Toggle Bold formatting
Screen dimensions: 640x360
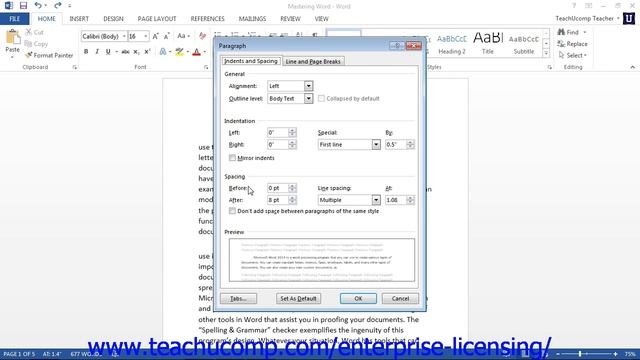[86, 52]
